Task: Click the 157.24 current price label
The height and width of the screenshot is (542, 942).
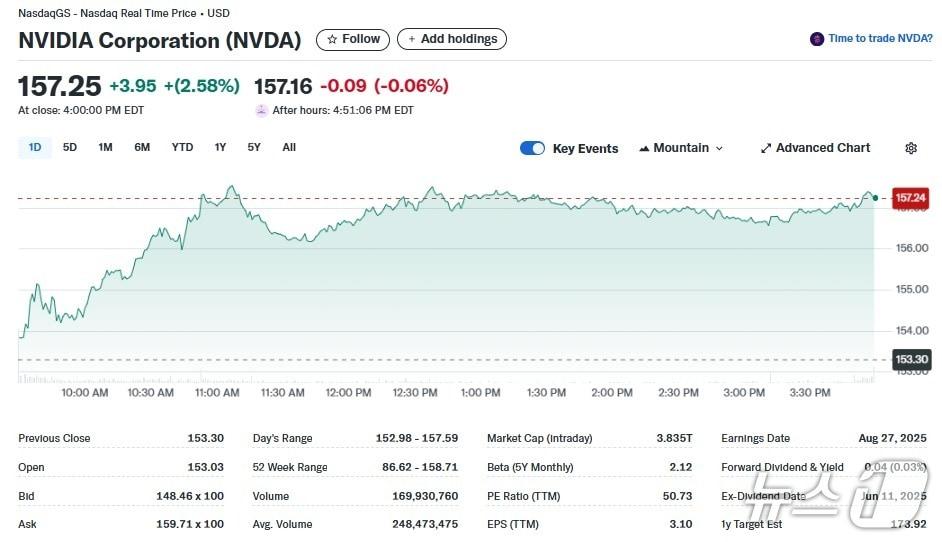Action: pos(911,198)
